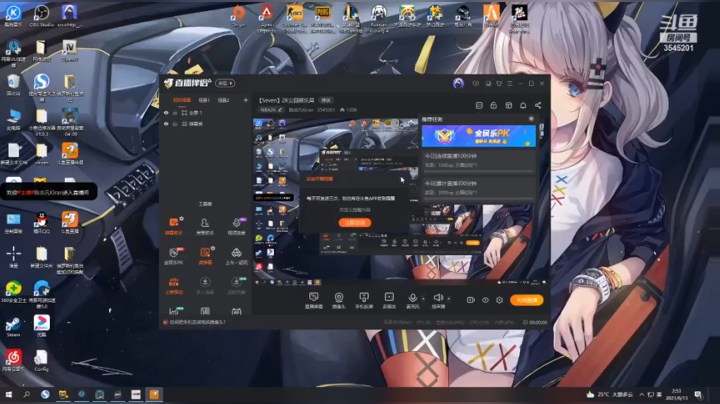Switch to the 场景1 tab
Screen dimensions: 720x404
[x=204, y=100]
